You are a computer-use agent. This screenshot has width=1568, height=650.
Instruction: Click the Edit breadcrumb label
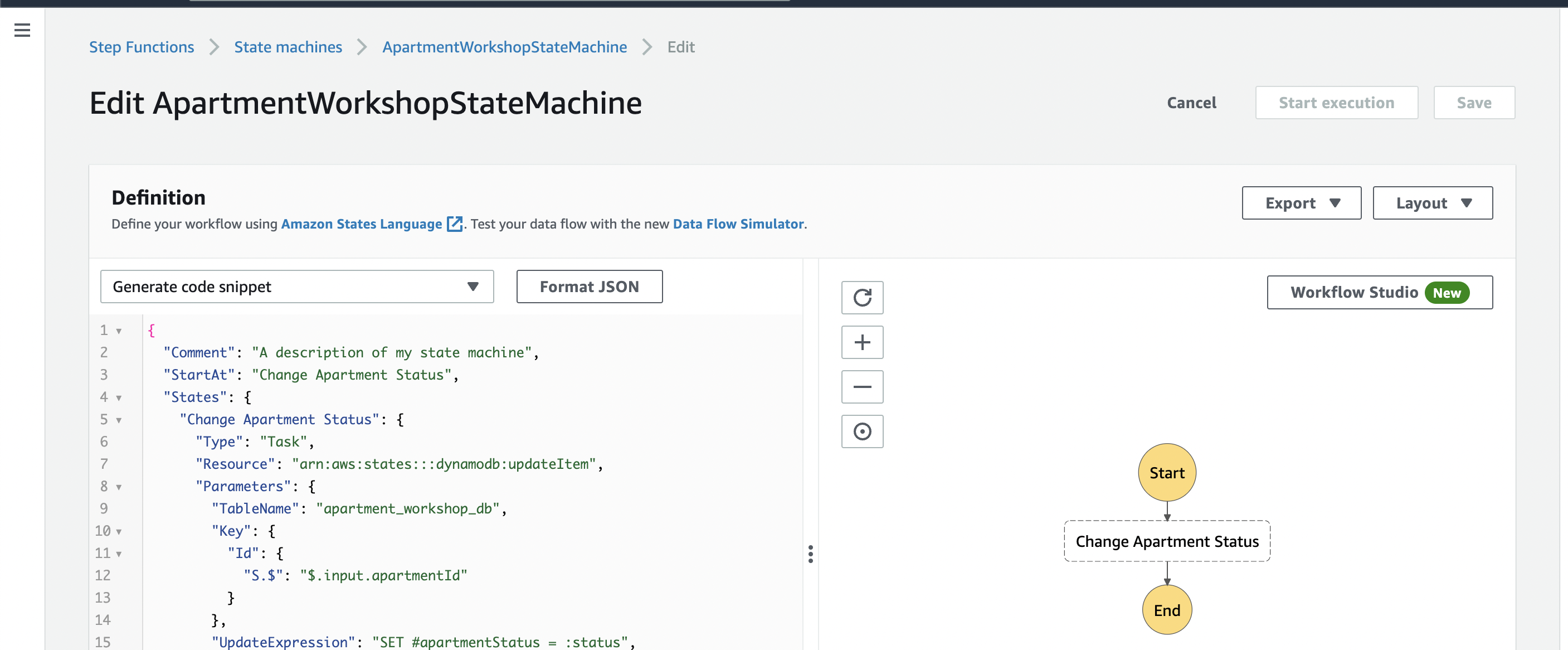(x=680, y=47)
